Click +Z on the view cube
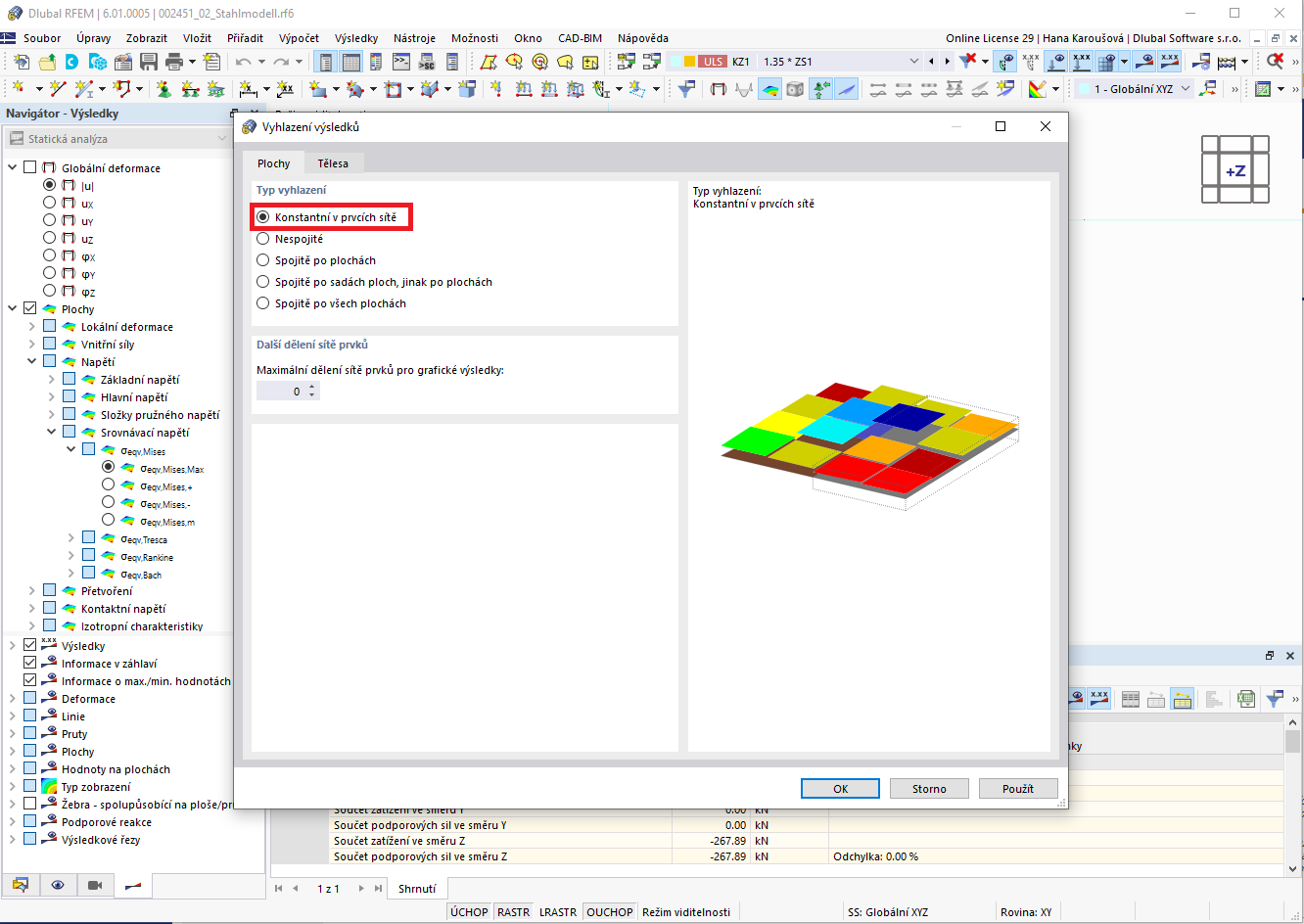This screenshot has height=924, width=1304. [1234, 170]
